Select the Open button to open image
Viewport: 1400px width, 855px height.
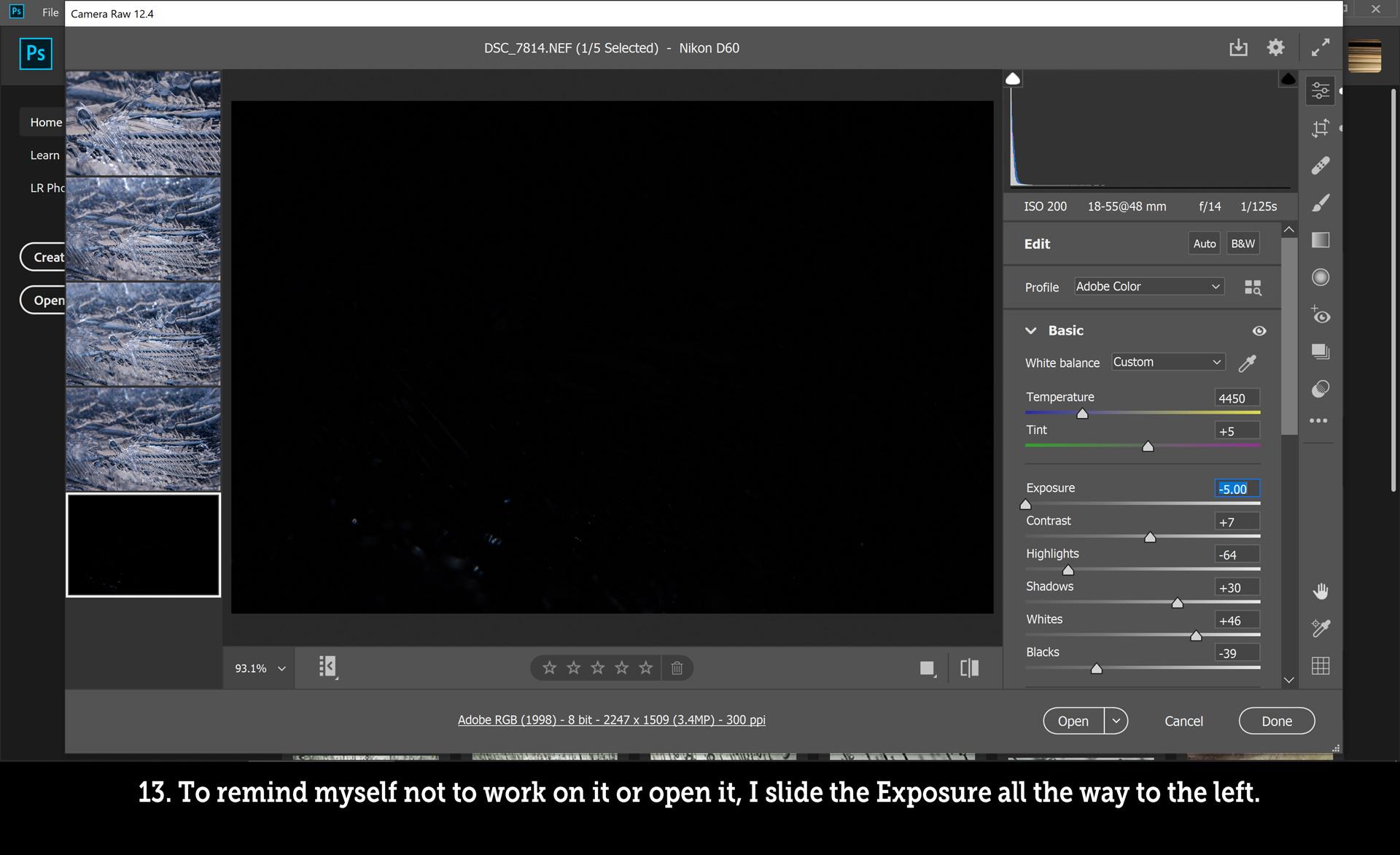point(1073,720)
